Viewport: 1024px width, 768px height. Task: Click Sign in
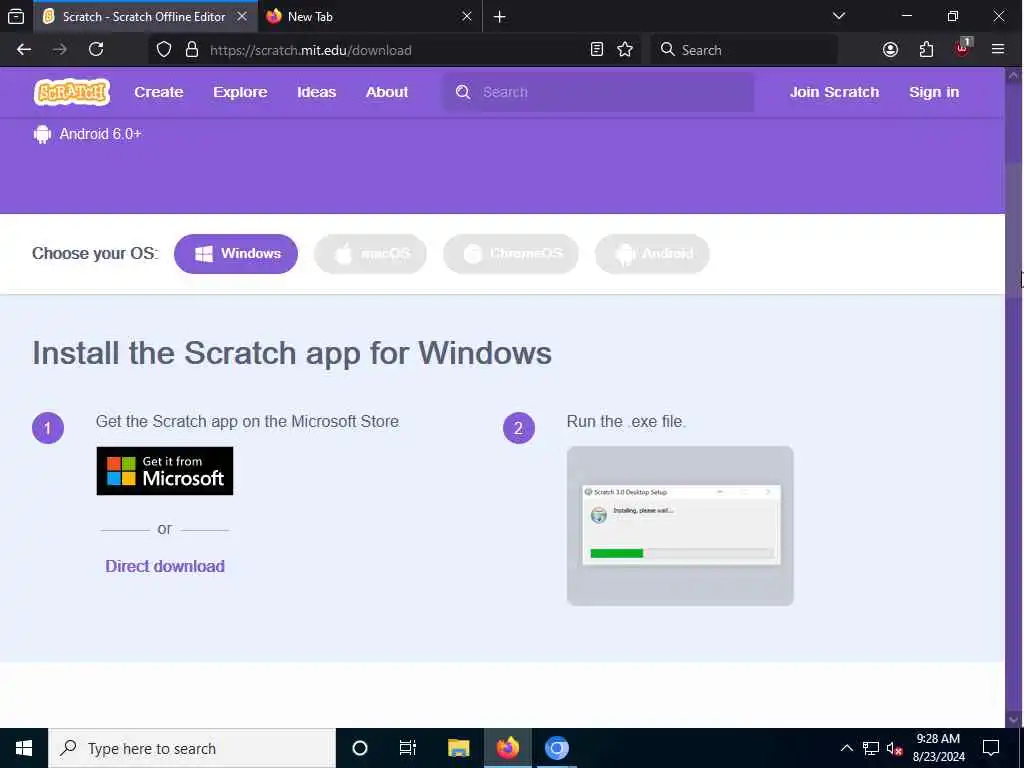[934, 92]
